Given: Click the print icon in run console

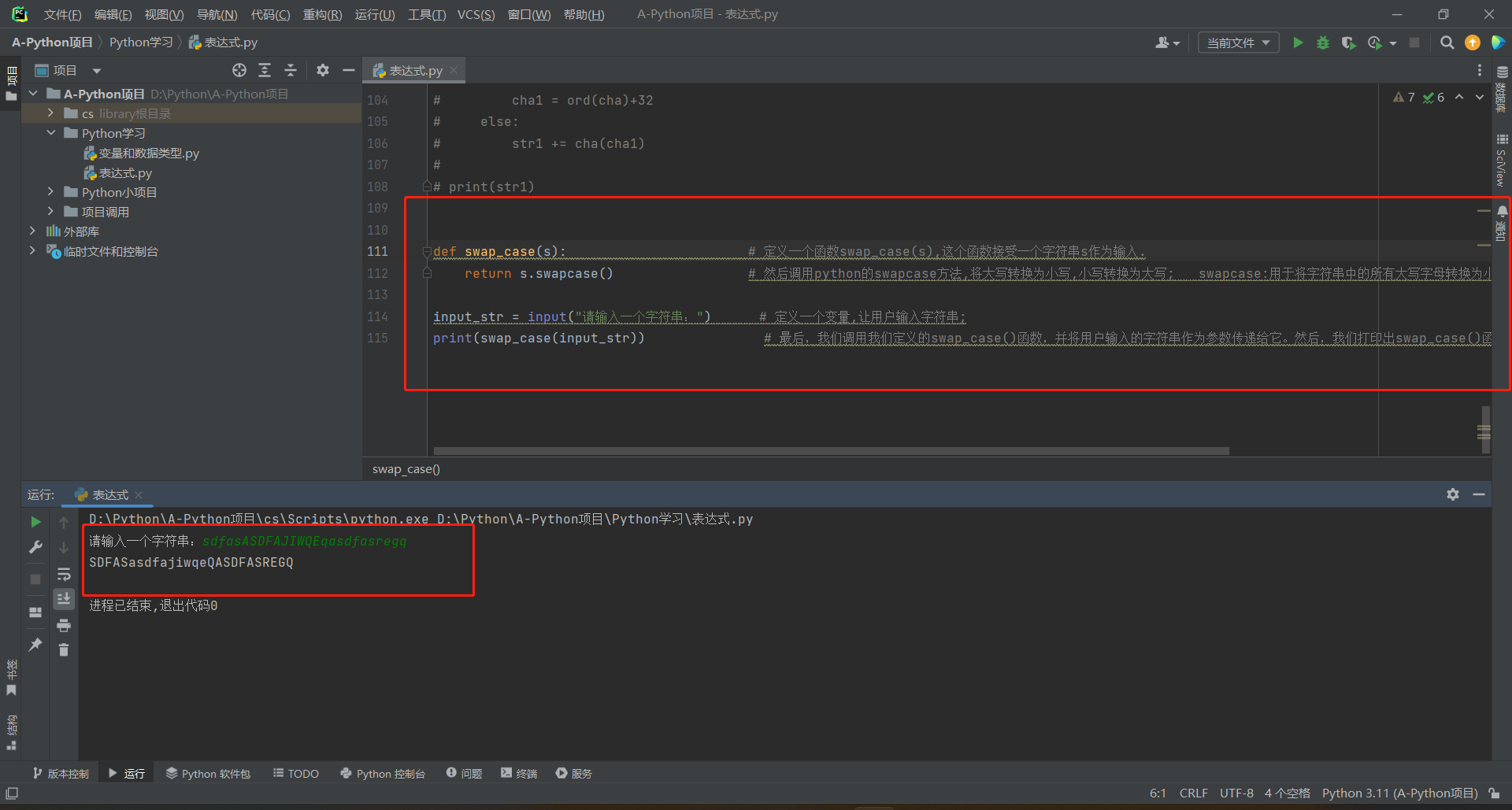Looking at the screenshot, I should click(x=64, y=626).
